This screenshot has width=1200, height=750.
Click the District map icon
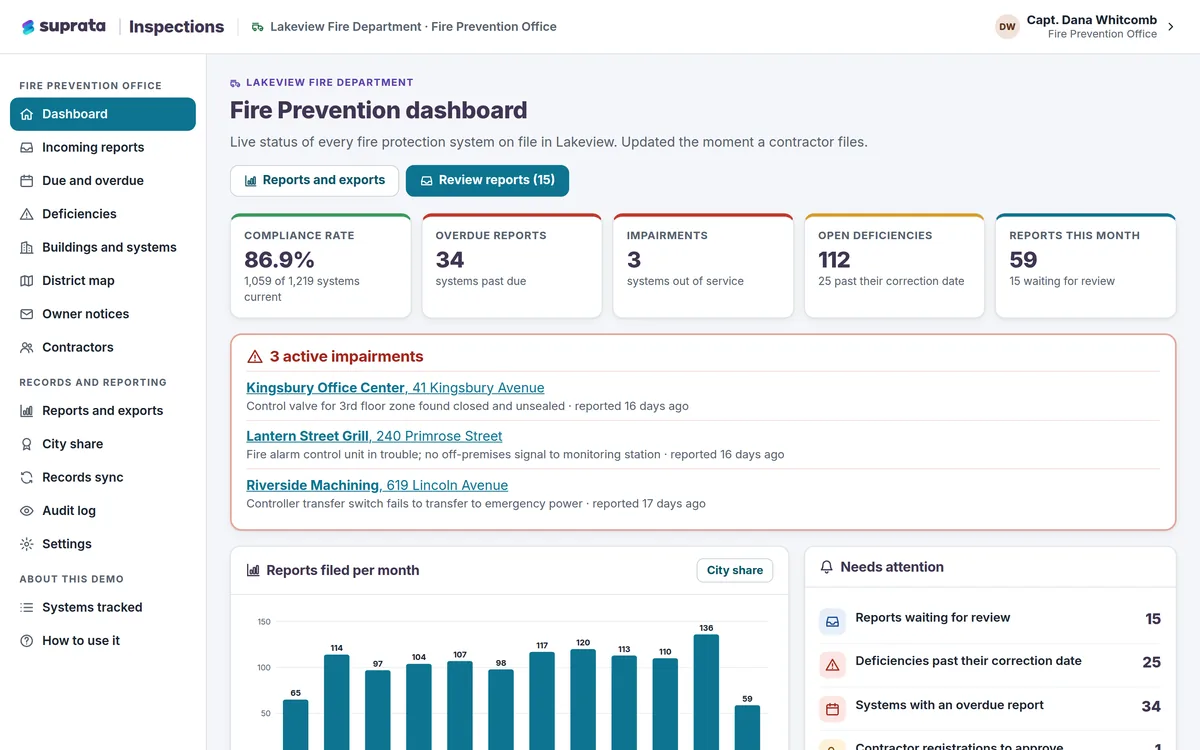point(27,281)
